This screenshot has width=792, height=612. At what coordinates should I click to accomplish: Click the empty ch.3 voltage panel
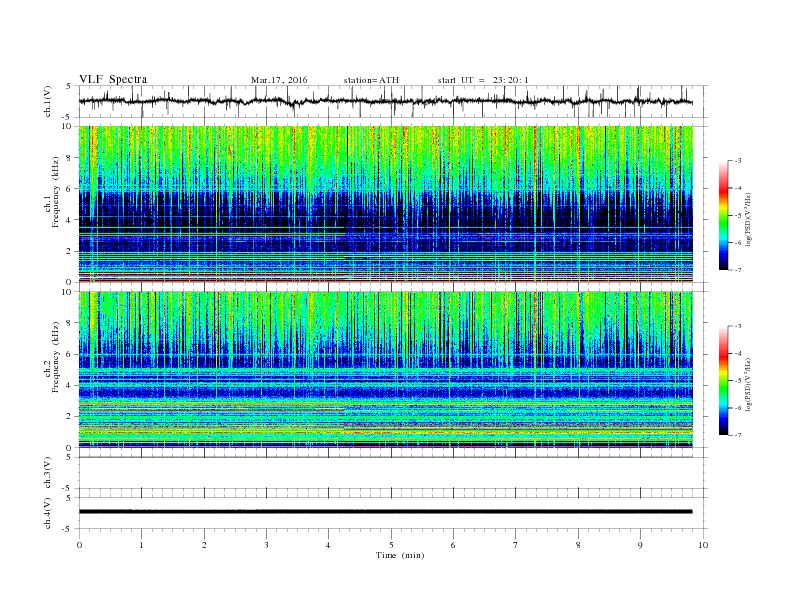[392, 473]
